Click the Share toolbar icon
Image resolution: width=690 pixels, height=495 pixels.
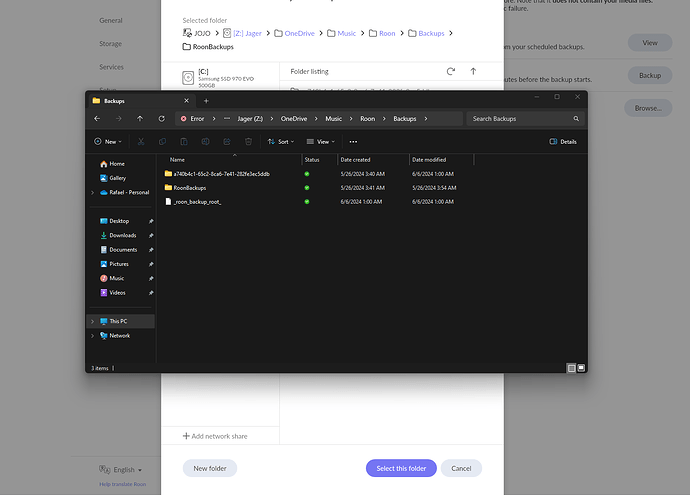227,142
